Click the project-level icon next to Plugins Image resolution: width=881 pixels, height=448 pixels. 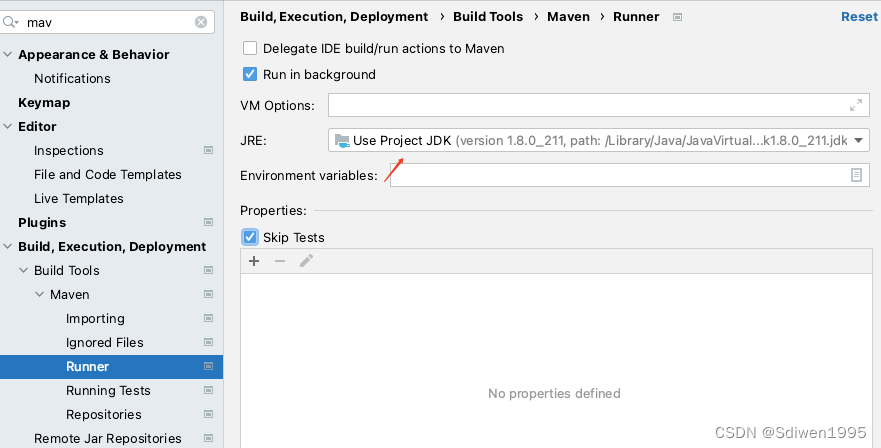point(208,223)
